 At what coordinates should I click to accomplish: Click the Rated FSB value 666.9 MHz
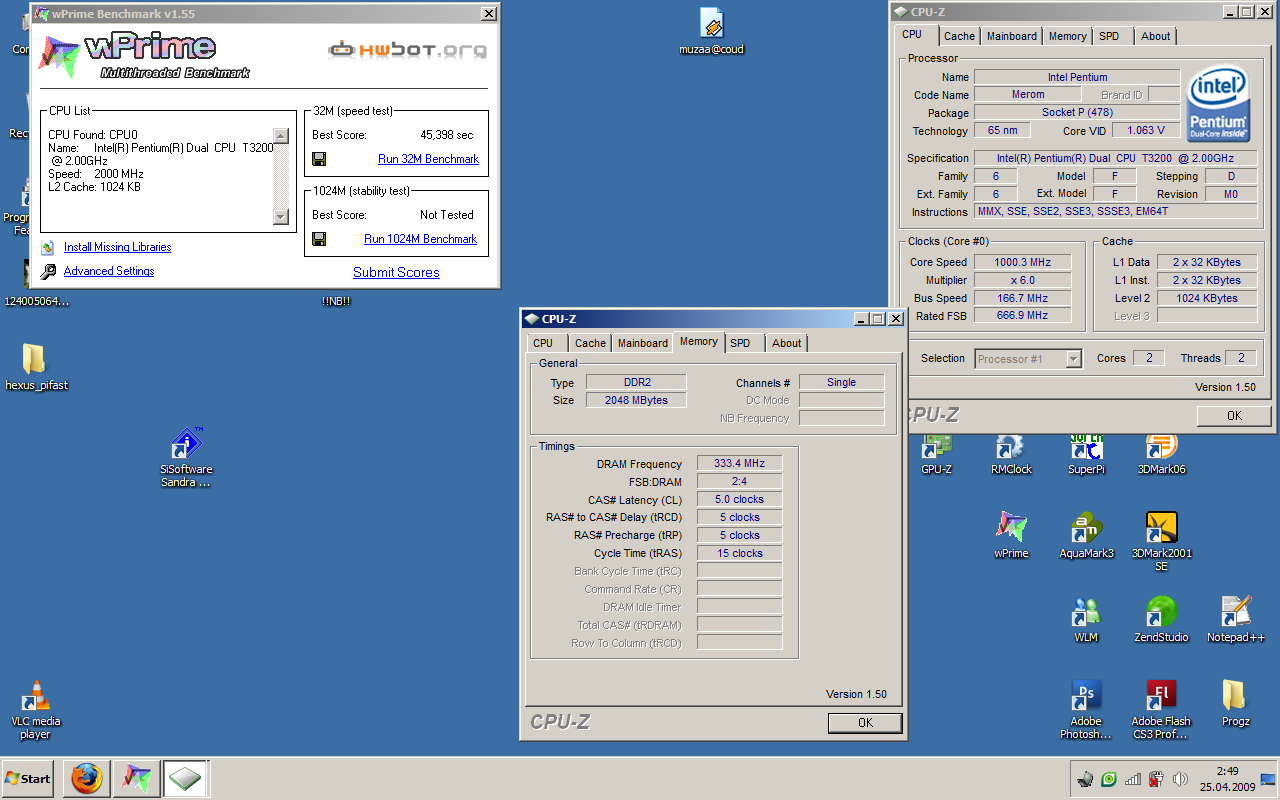click(x=1022, y=315)
